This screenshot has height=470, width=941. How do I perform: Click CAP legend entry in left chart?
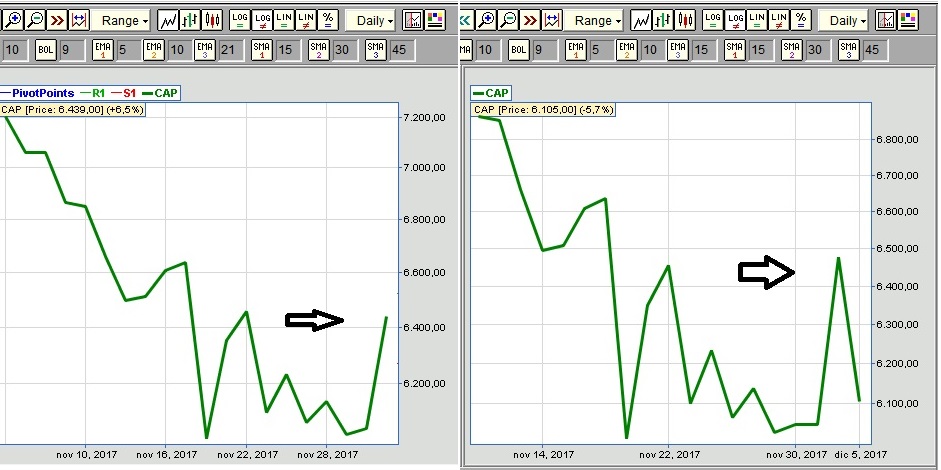click(159, 93)
